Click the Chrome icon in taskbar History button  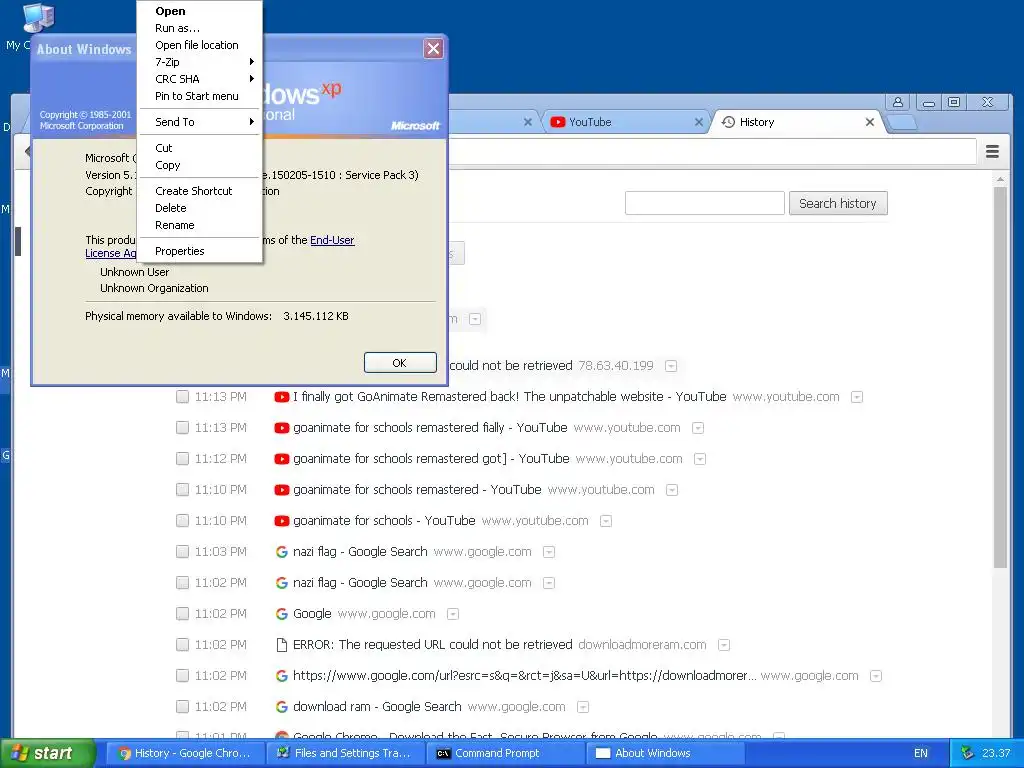click(x=124, y=754)
